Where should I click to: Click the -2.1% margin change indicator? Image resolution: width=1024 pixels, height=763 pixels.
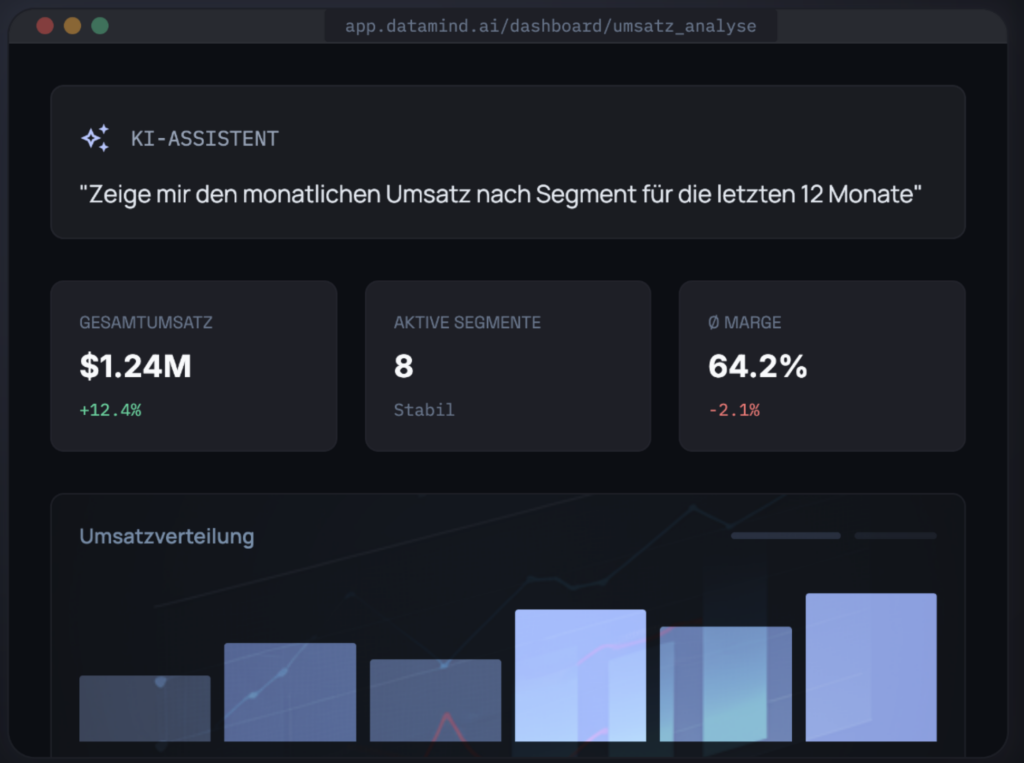[734, 410]
